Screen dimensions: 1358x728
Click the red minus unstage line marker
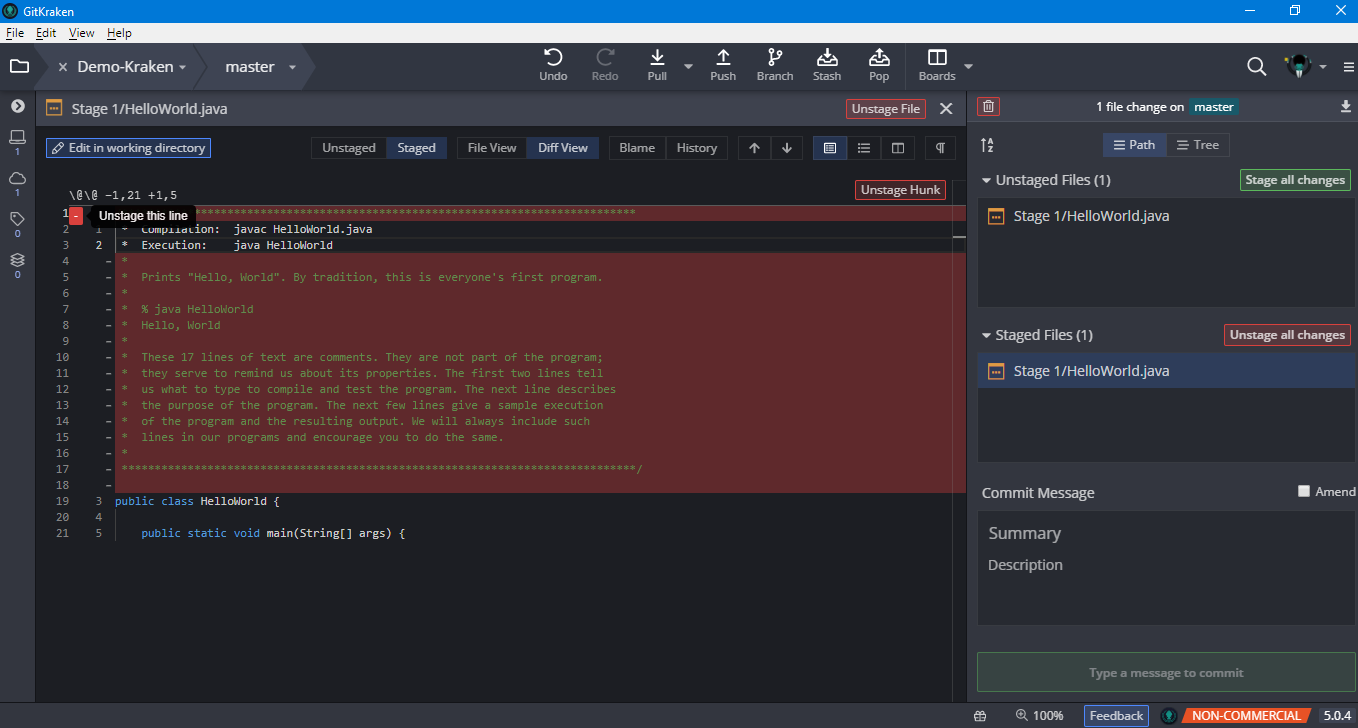[x=76, y=215]
